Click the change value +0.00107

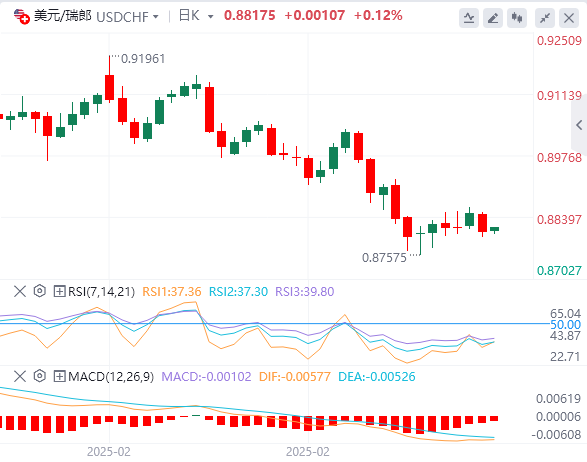pyautogui.click(x=314, y=16)
